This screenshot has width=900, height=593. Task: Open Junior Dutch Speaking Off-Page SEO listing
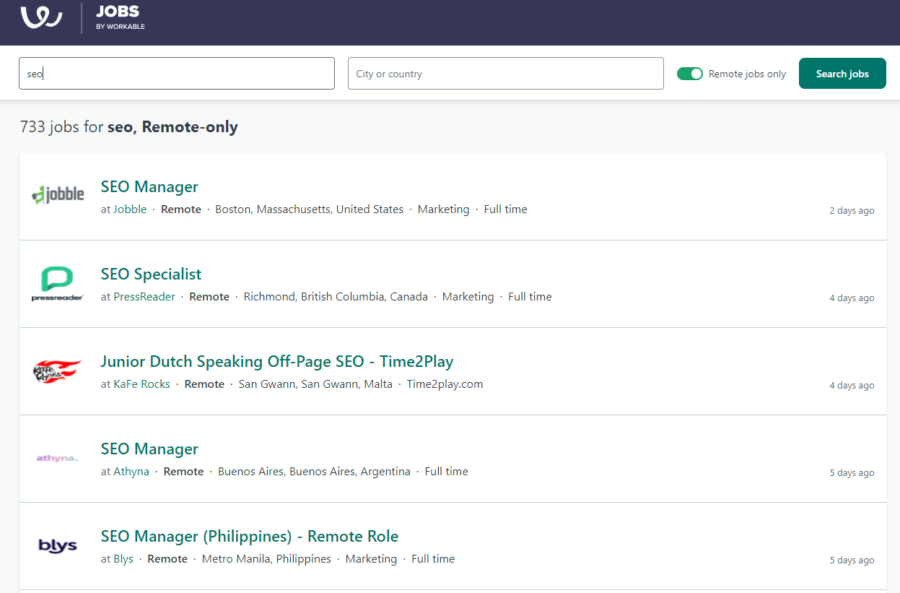tap(277, 361)
